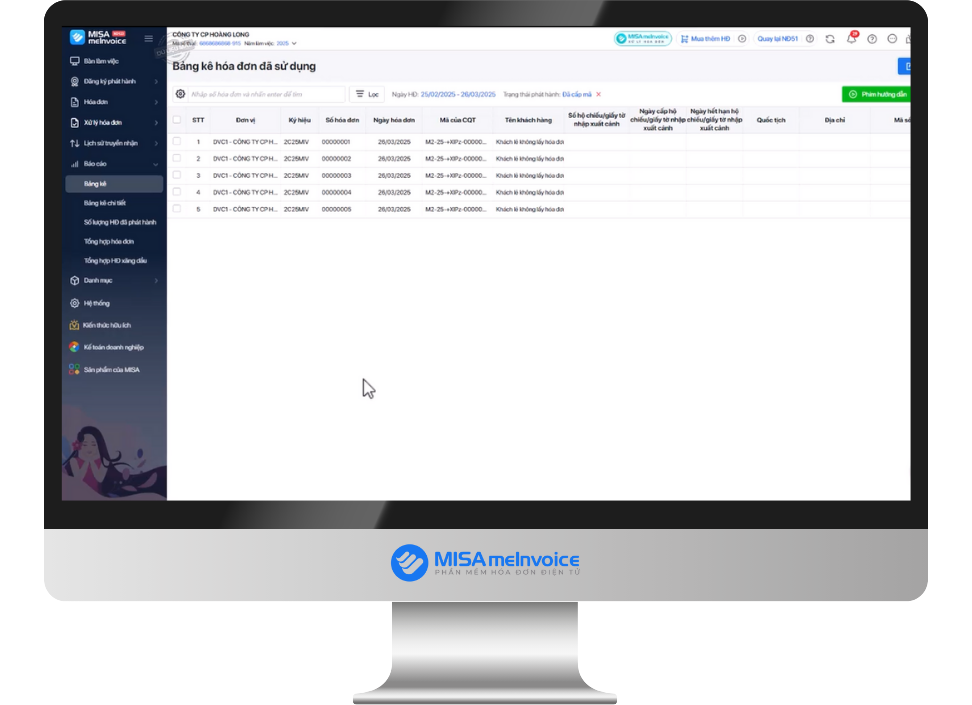
Task: Tick the select-all checkbox in table header
Action: [x=177, y=120]
